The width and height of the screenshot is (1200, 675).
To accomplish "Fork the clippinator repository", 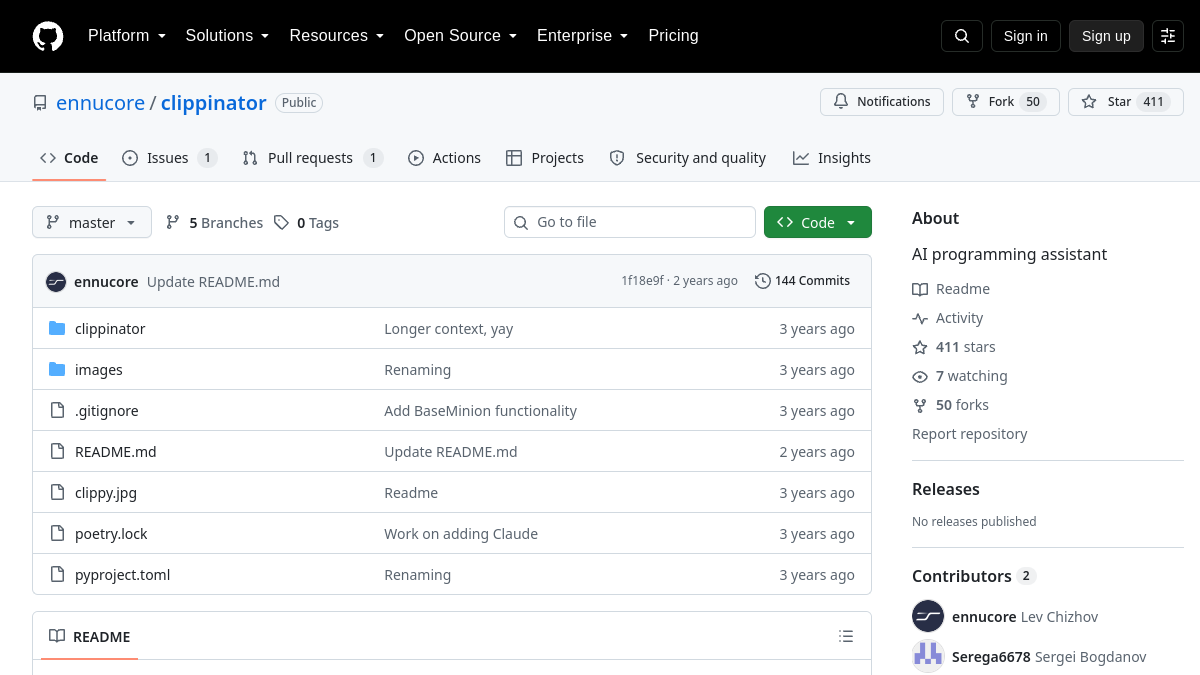I will tap(1006, 102).
